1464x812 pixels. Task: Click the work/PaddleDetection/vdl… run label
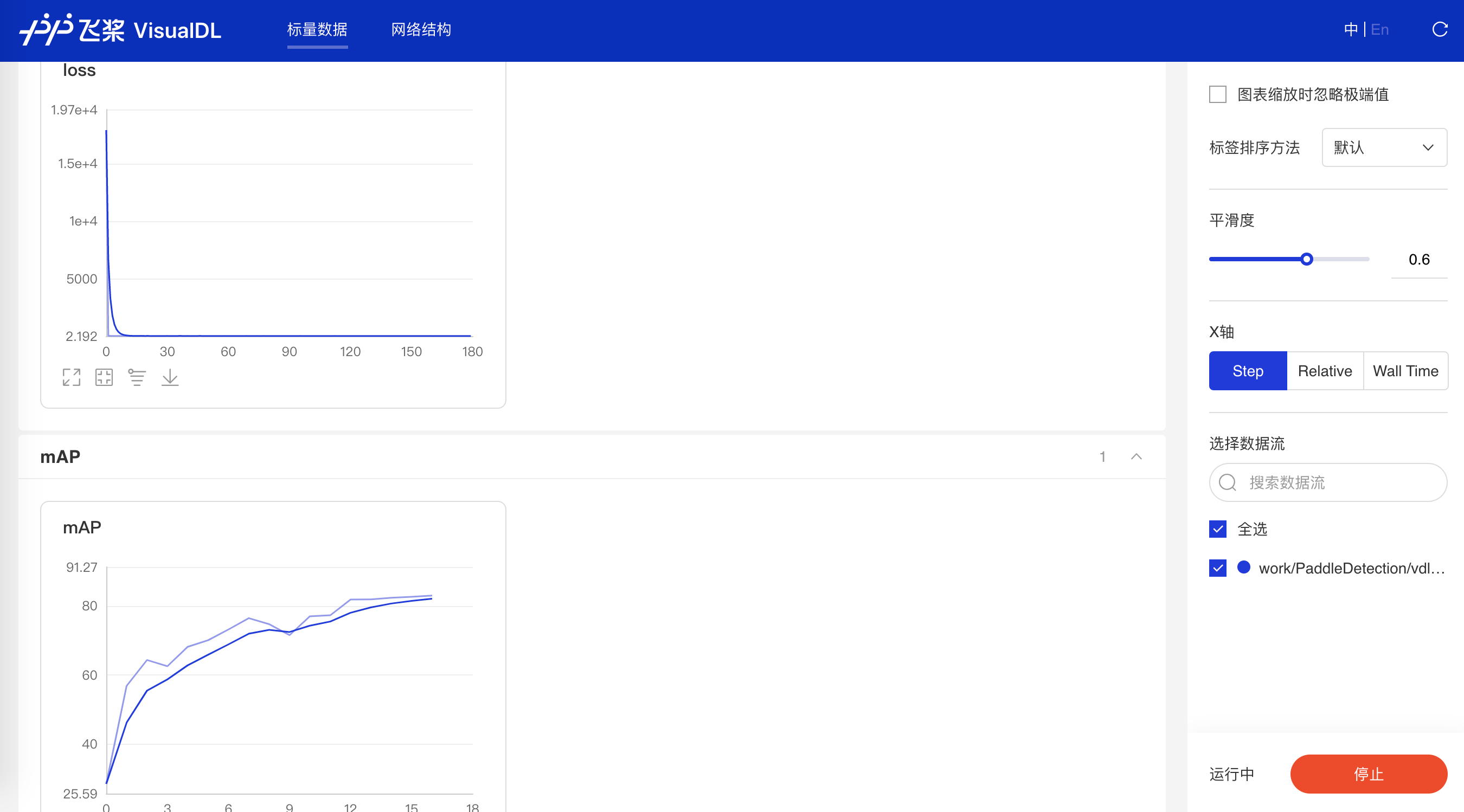[1352, 568]
